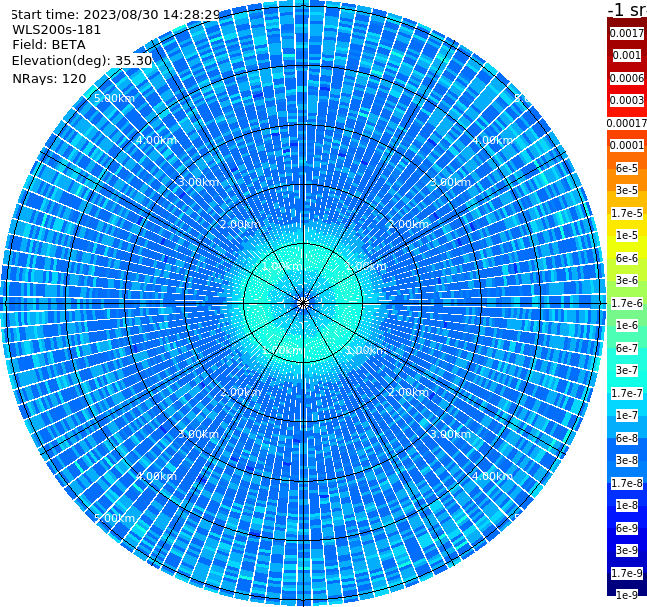647x607 pixels.
Task: Select the WLS200s-181 instrument label
Action: 57,30
